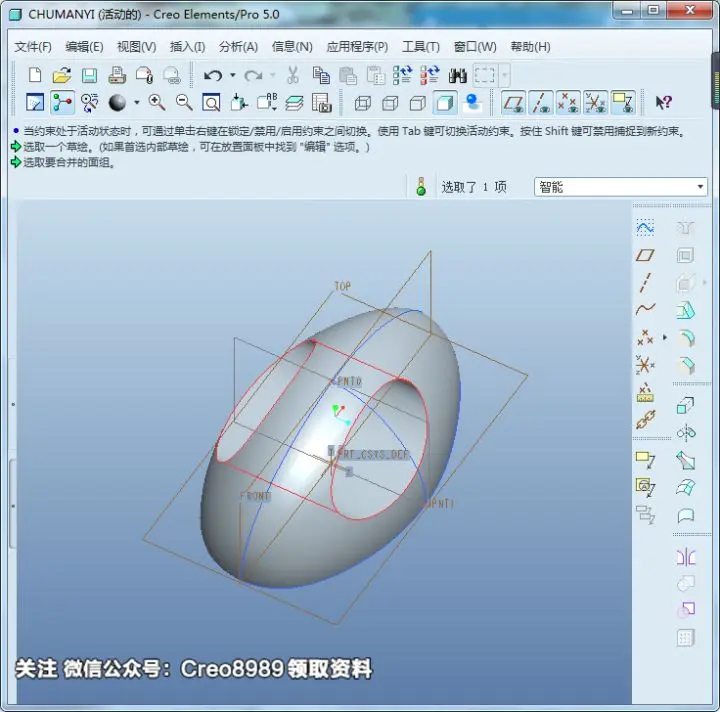The image size is (720, 712).
Task: Open the 分析(A) menu
Action: (x=238, y=47)
